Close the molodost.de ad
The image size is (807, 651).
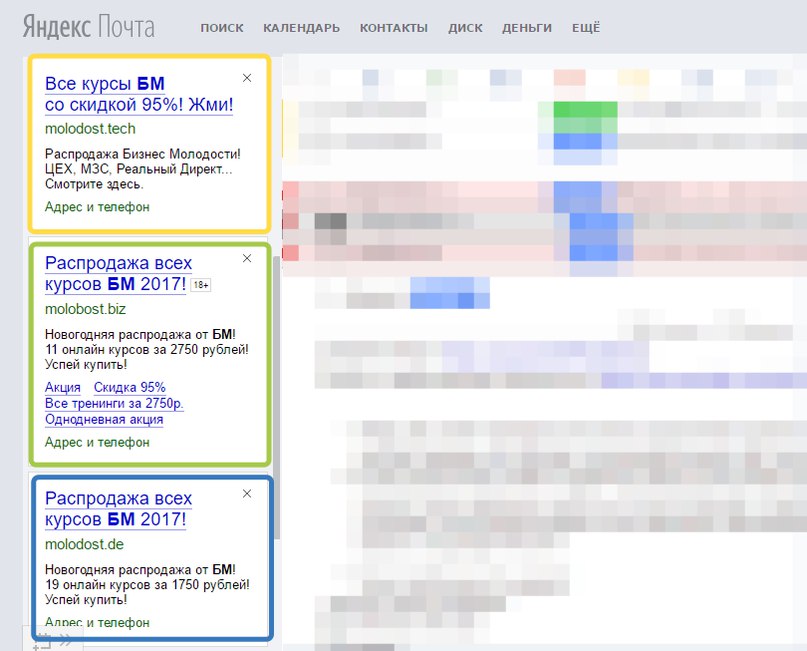[x=247, y=494]
